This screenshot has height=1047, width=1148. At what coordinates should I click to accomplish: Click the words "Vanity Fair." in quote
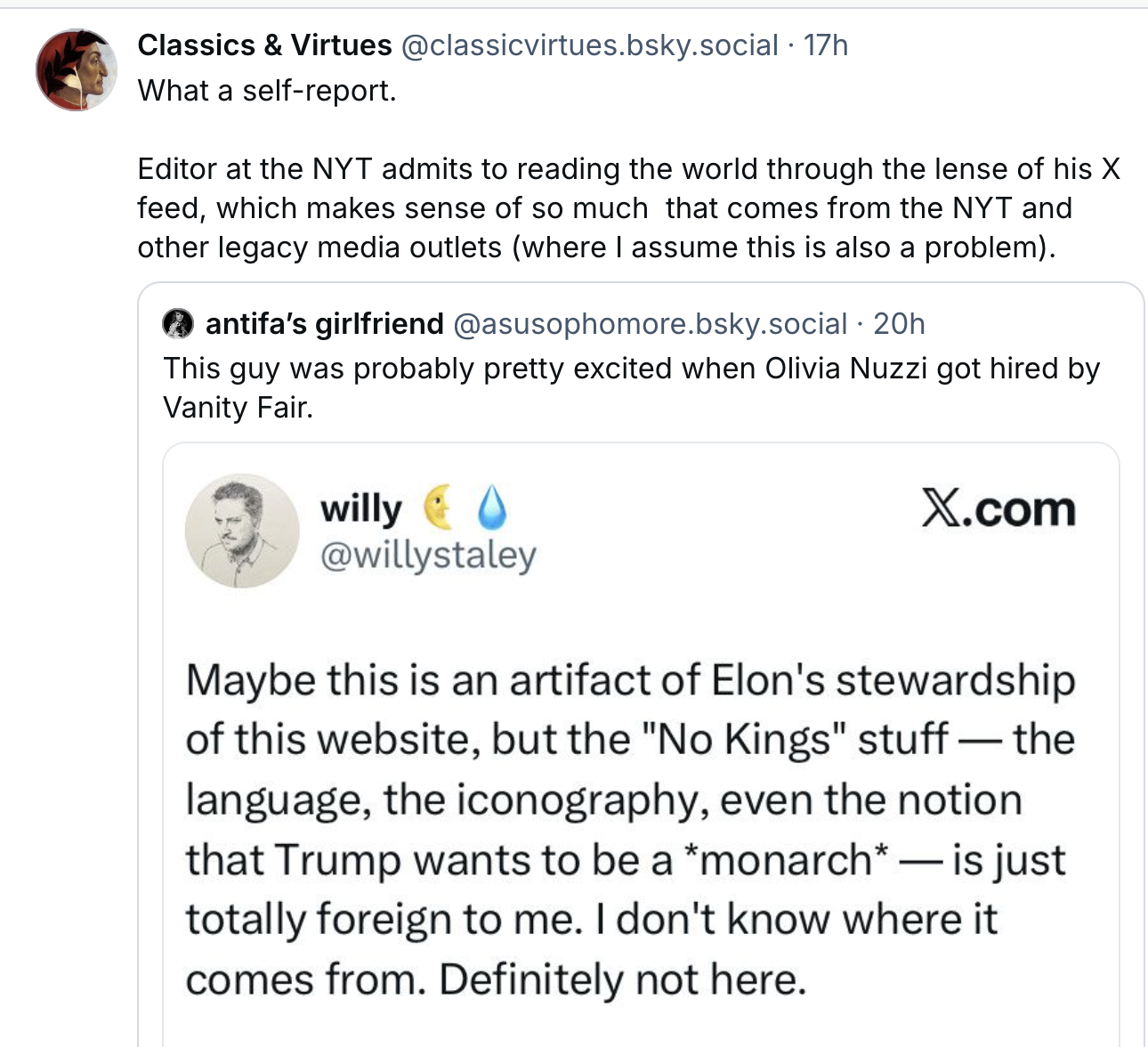click(x=238, y=408)
